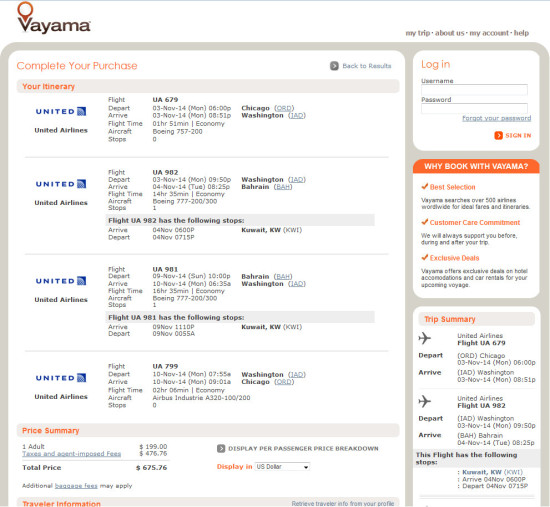Click Kuwait, KW stop in Trip Summary
This screenshot has width=550, height=507.
point(492,472)
